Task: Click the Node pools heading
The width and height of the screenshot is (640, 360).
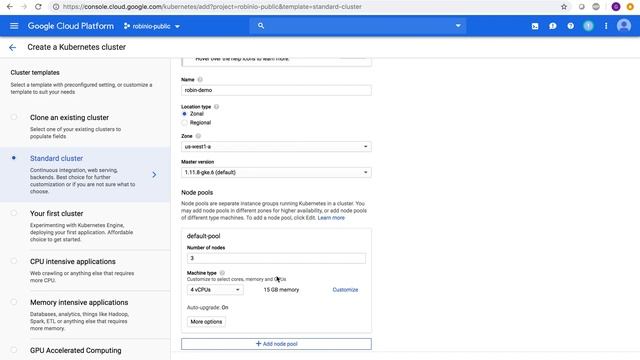Action: pos(197,193)
